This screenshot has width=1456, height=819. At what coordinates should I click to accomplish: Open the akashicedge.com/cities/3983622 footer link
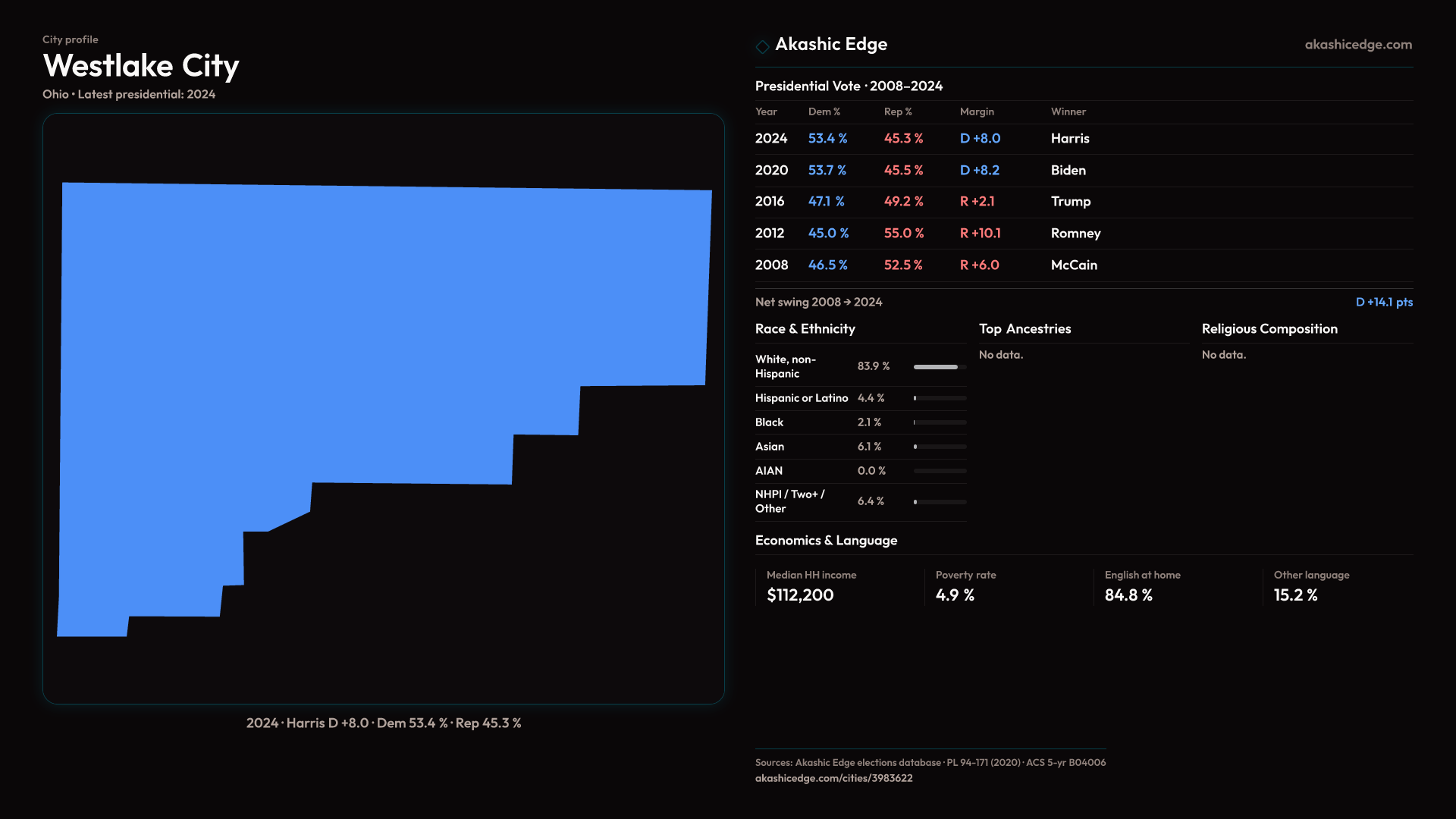pyautogui.click(x=833, y=778)
